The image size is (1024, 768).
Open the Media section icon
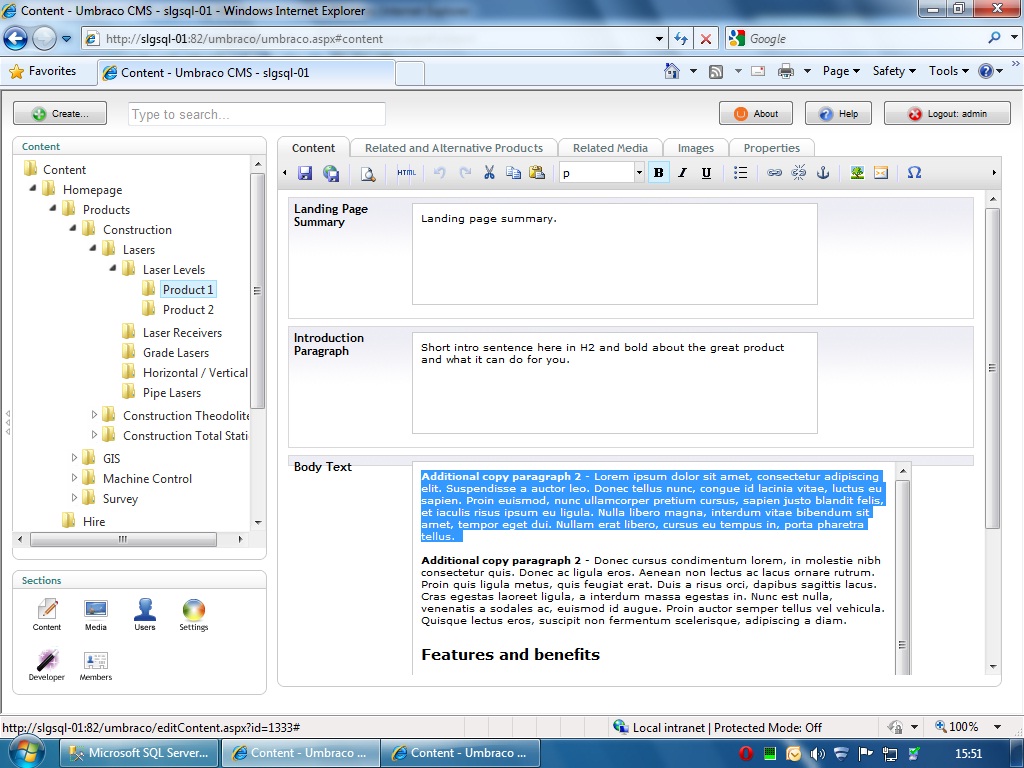click(96, 615)
